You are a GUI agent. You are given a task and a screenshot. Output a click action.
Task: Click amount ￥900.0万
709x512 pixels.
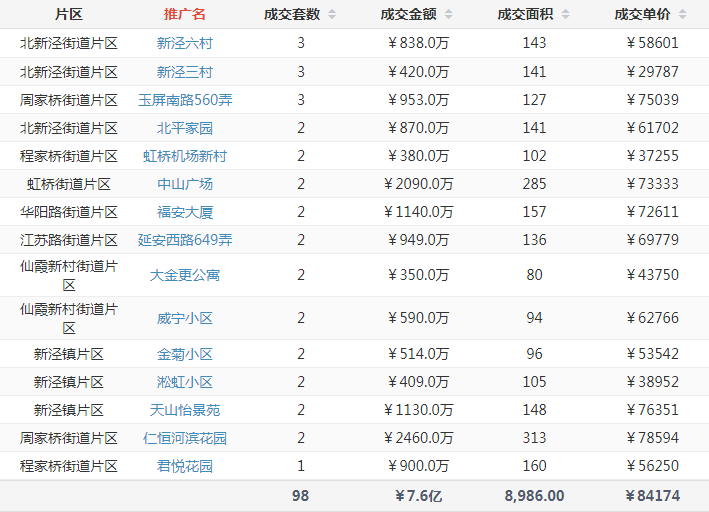[418, 466]
